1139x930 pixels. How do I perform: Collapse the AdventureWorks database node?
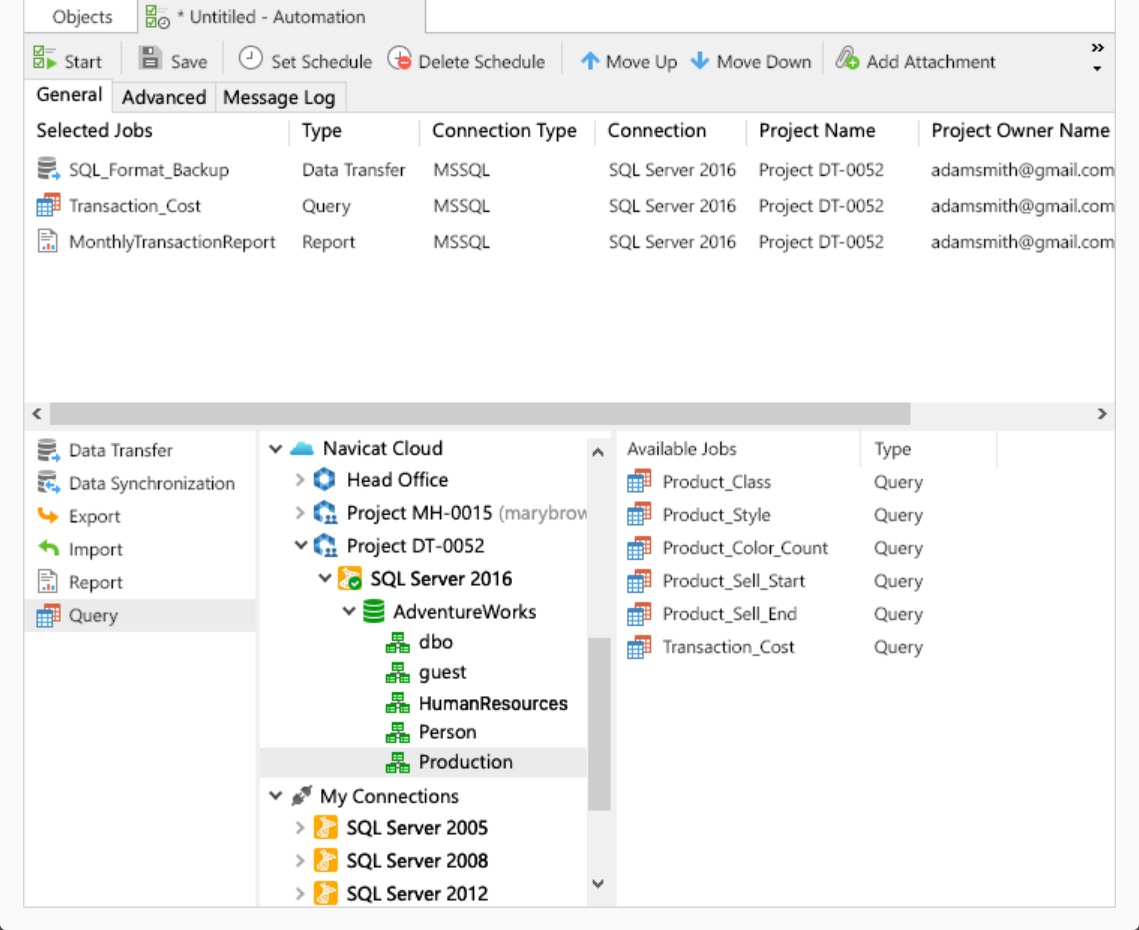click(x=349, y=612)
